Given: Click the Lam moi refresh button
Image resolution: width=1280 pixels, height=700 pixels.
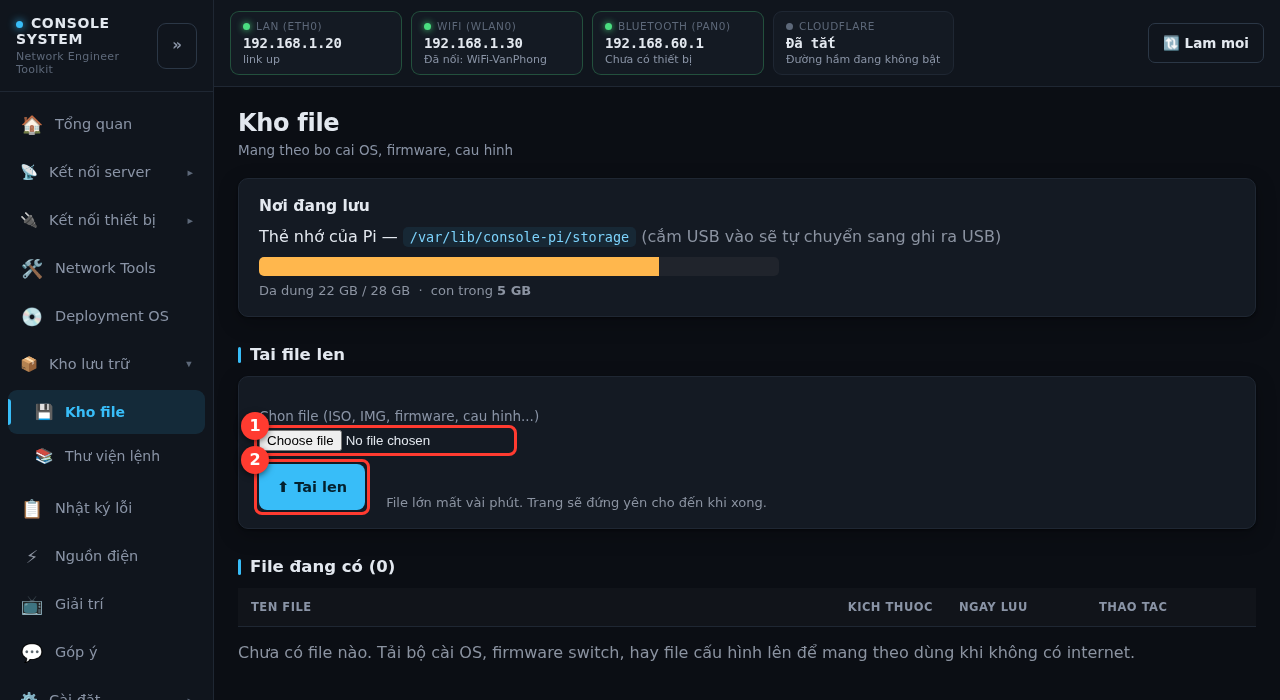Looking at the screenshot, I should tap(1206, 43).
